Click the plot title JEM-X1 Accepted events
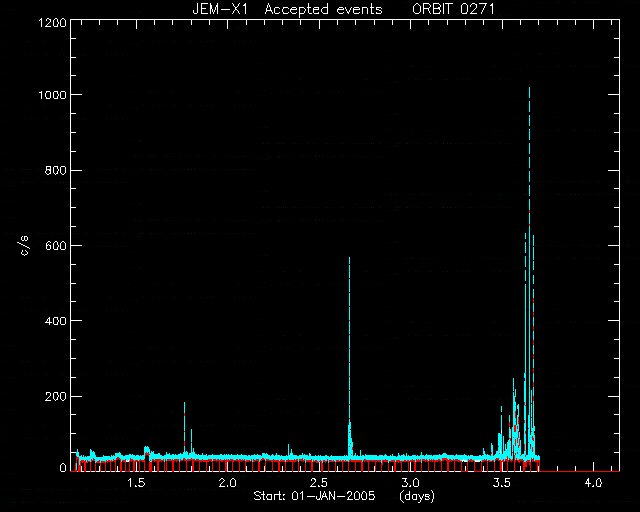 click(x=287, y=9)
